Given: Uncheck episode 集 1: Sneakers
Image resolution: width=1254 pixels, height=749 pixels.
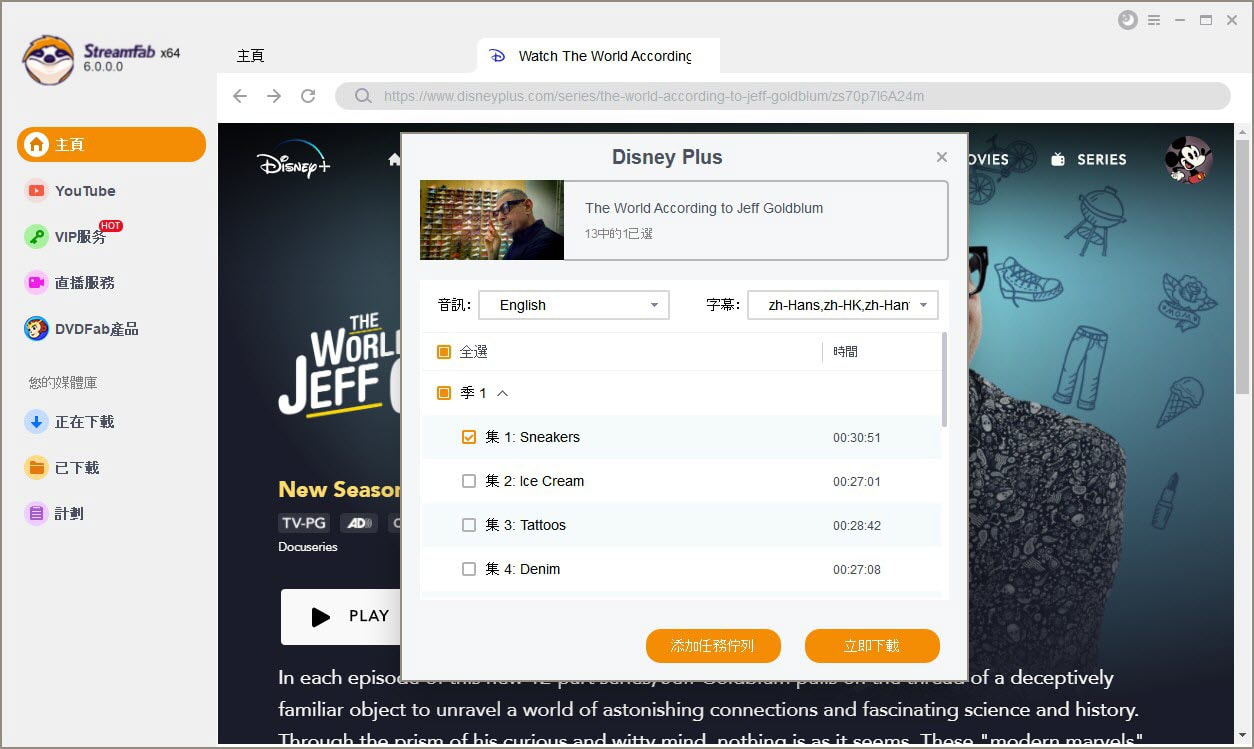Looking at the screenshot, I should [469, 437].
